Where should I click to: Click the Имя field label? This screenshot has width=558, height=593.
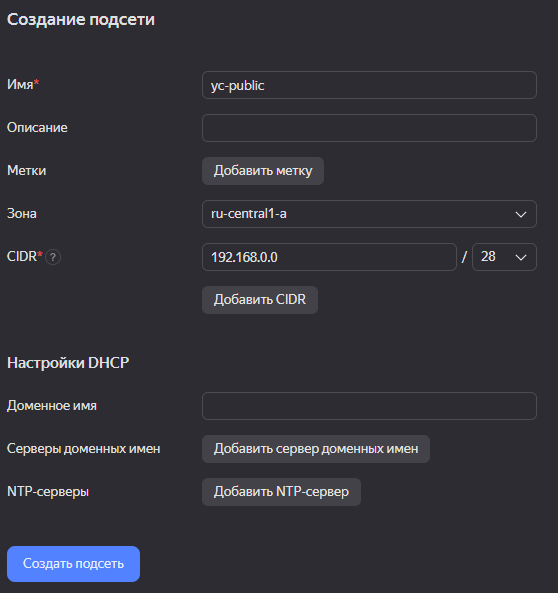(x=20, y=84)
